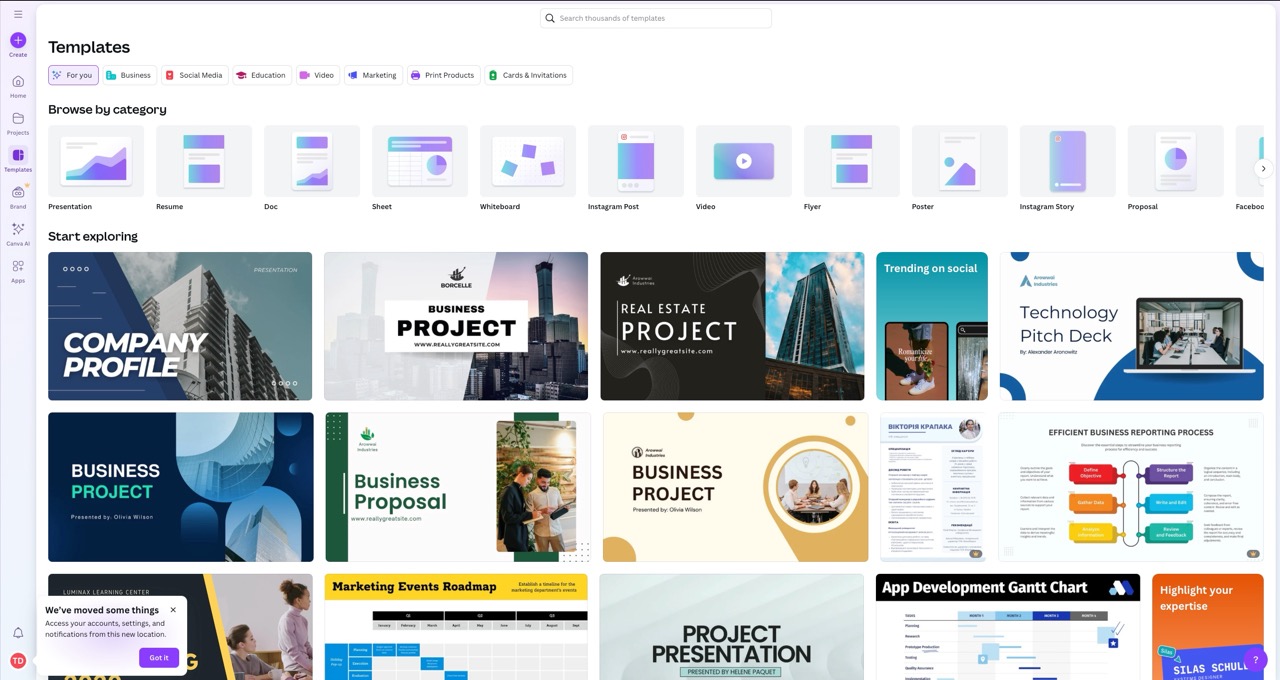Select the Business filter tab

click(128, 75)
